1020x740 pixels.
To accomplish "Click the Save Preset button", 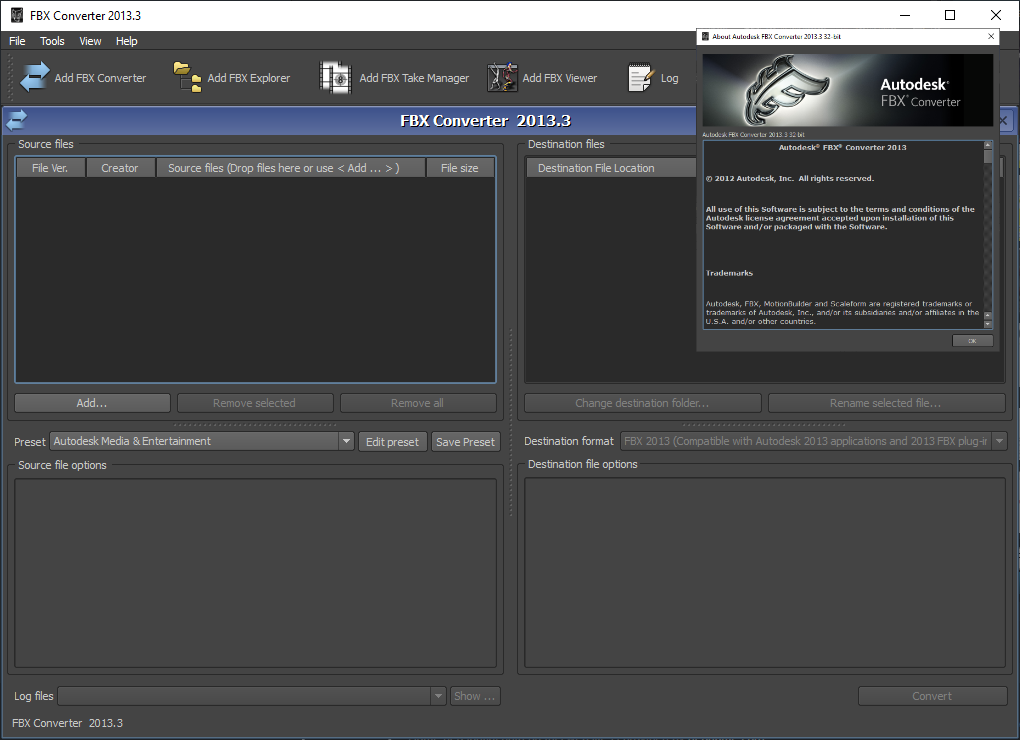I will pyautogui.click(x=466, y=442).
